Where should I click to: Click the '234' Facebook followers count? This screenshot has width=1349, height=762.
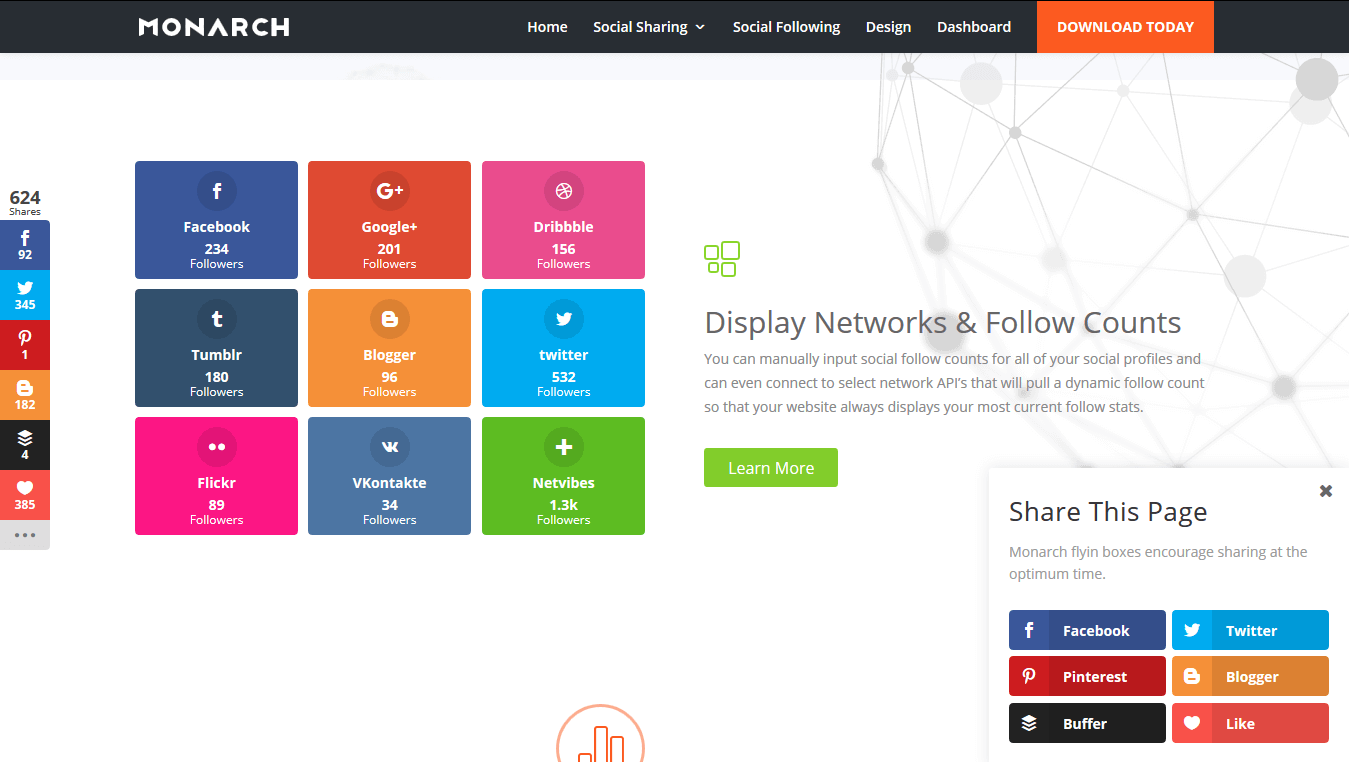(x=217, y=249)
